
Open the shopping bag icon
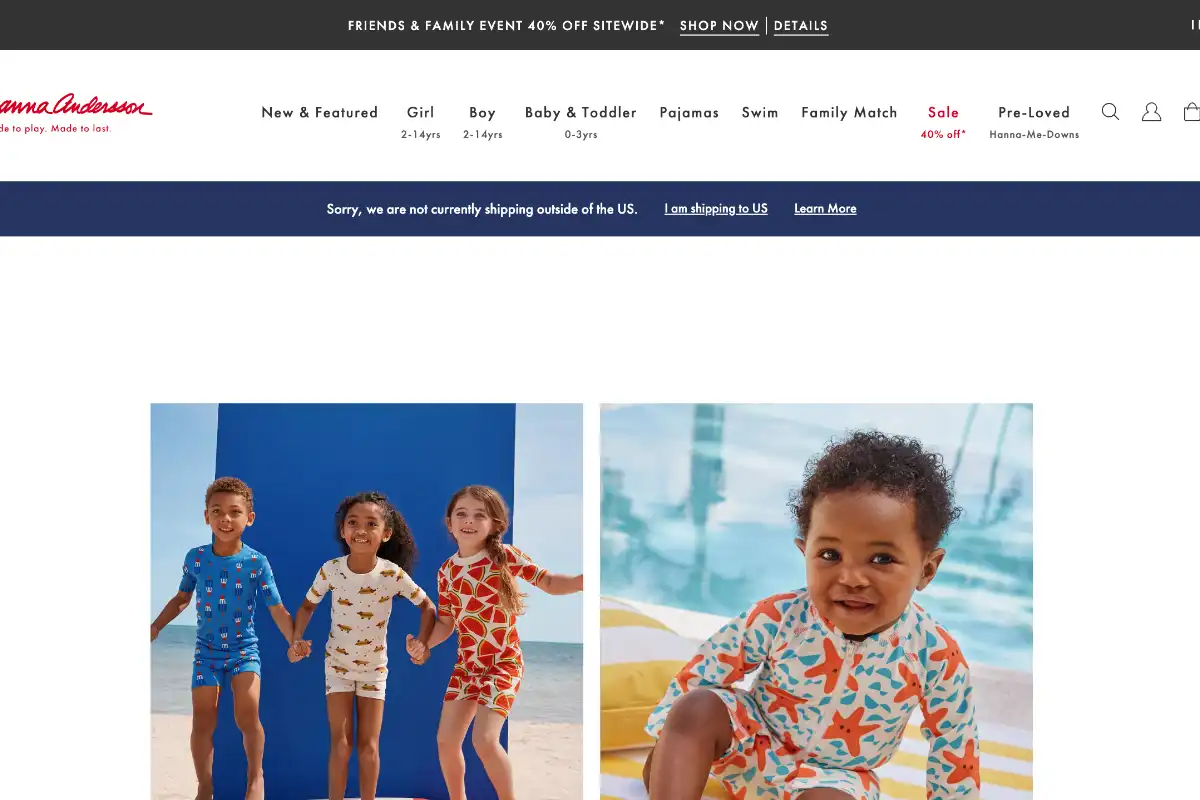click(x=1192, y=112)
